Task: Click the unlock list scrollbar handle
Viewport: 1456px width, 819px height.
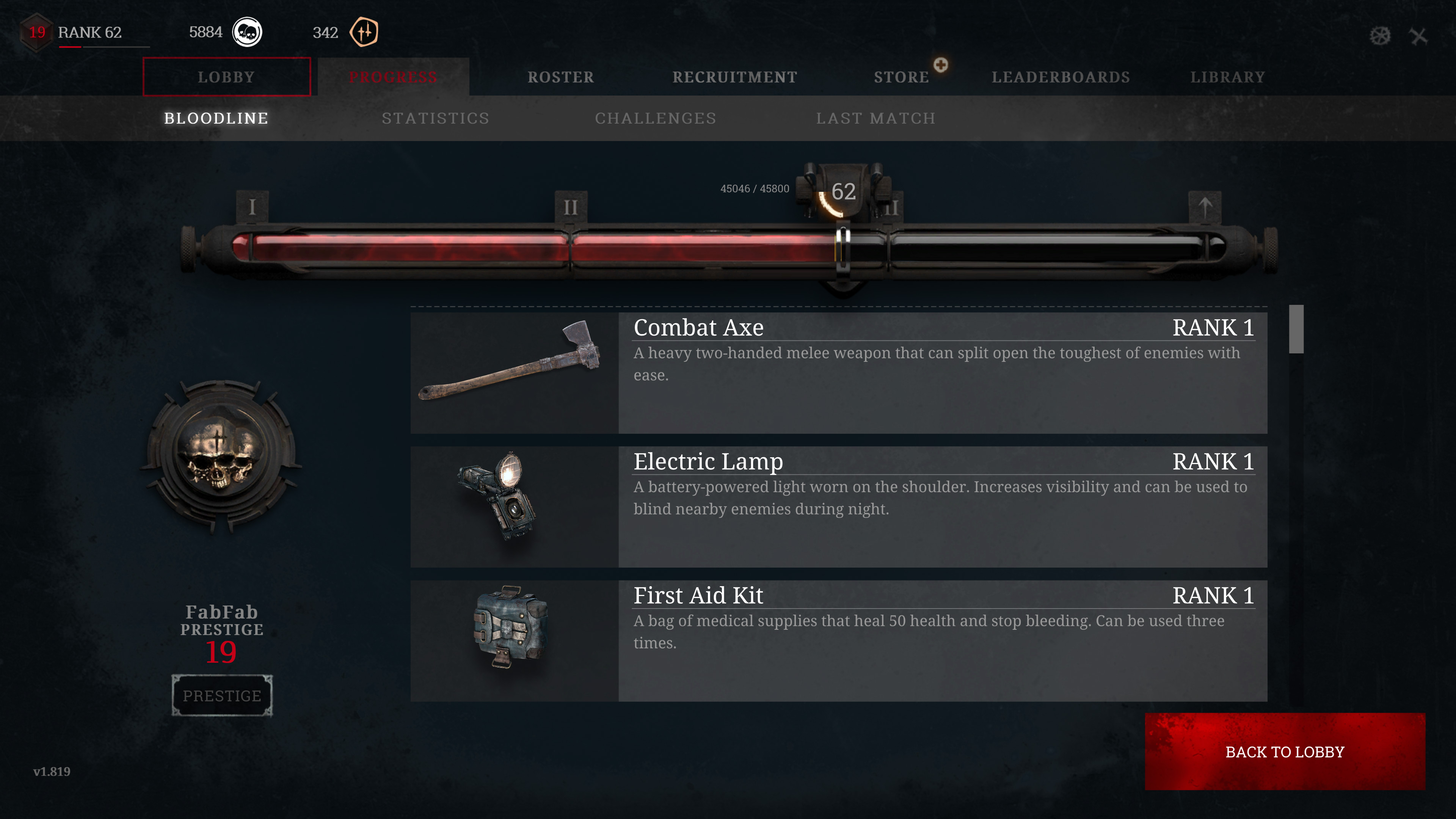Action: tap(1296, 329)
